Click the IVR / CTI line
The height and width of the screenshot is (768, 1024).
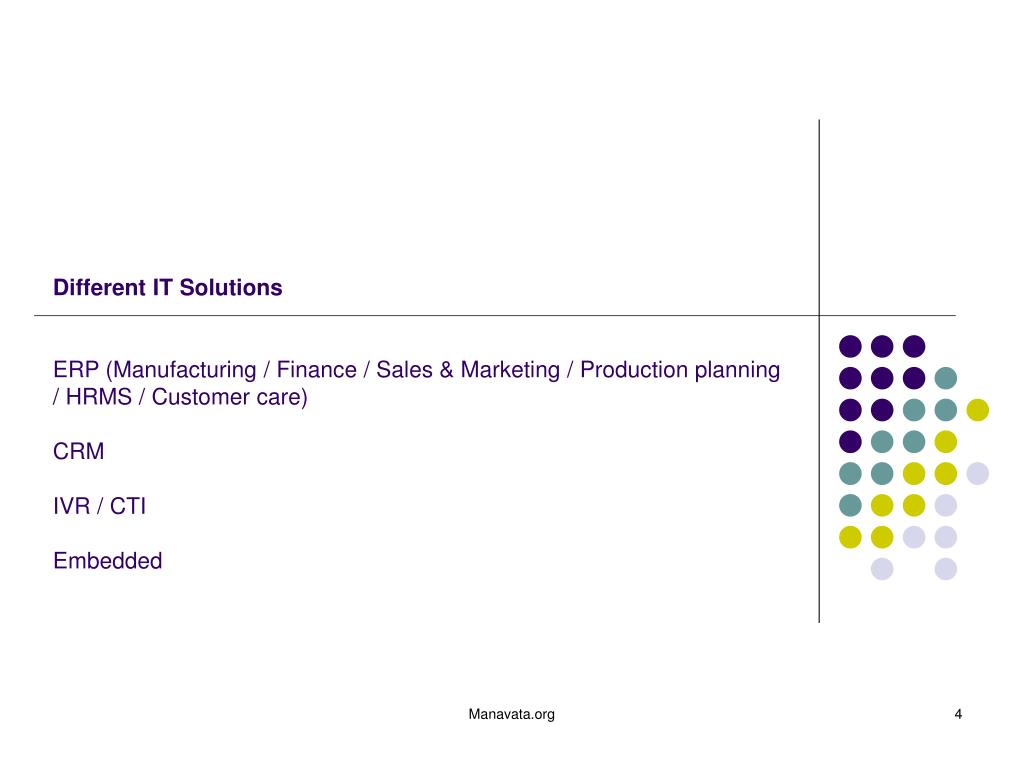click(99, 506)
